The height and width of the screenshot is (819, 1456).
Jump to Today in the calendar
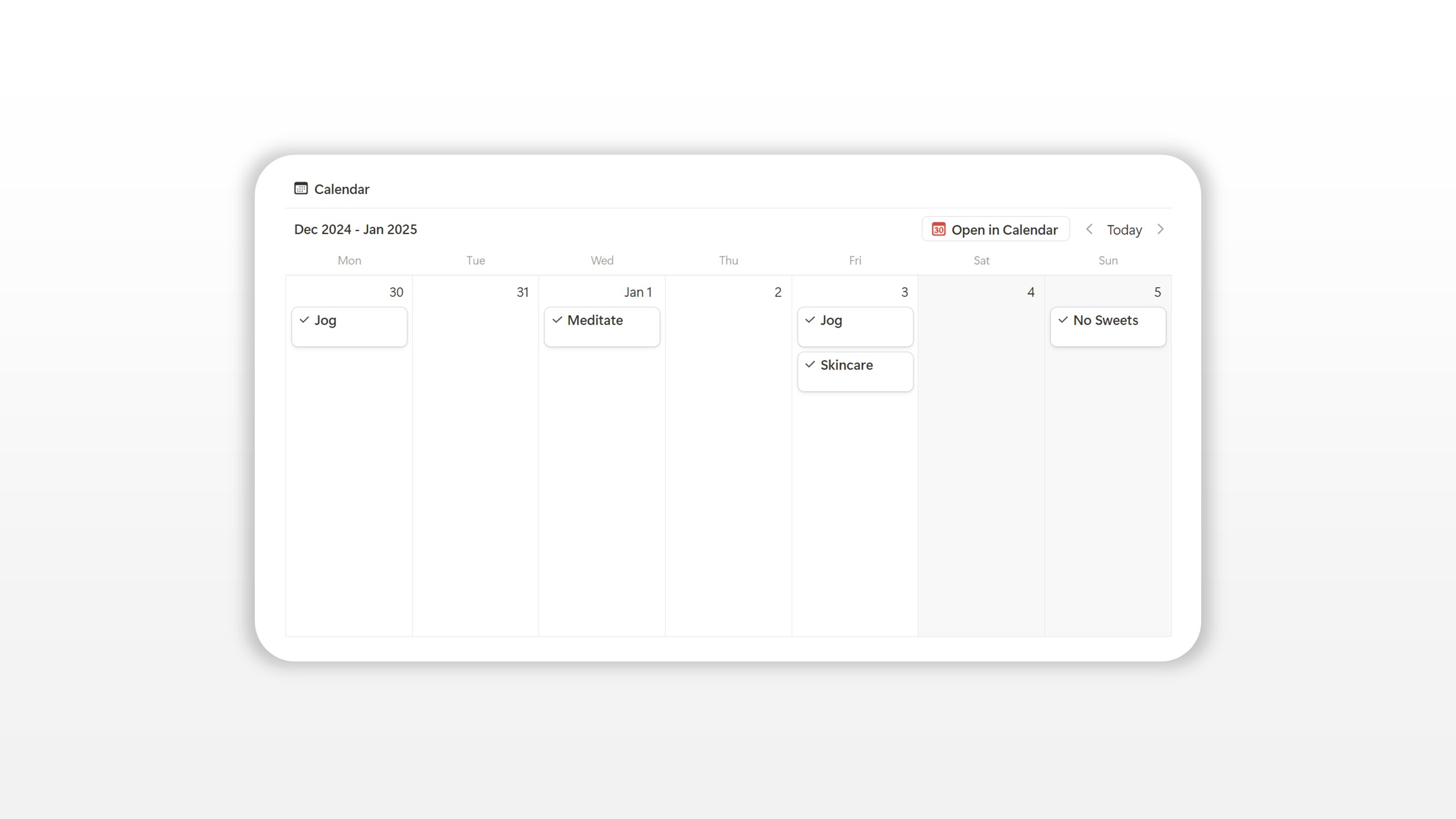1124,230
